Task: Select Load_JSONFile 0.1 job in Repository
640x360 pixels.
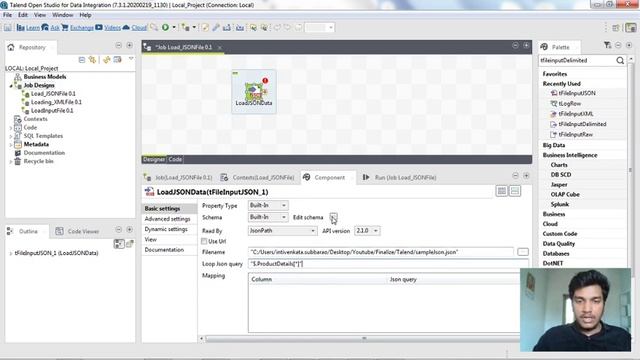Action: point(53,93)
